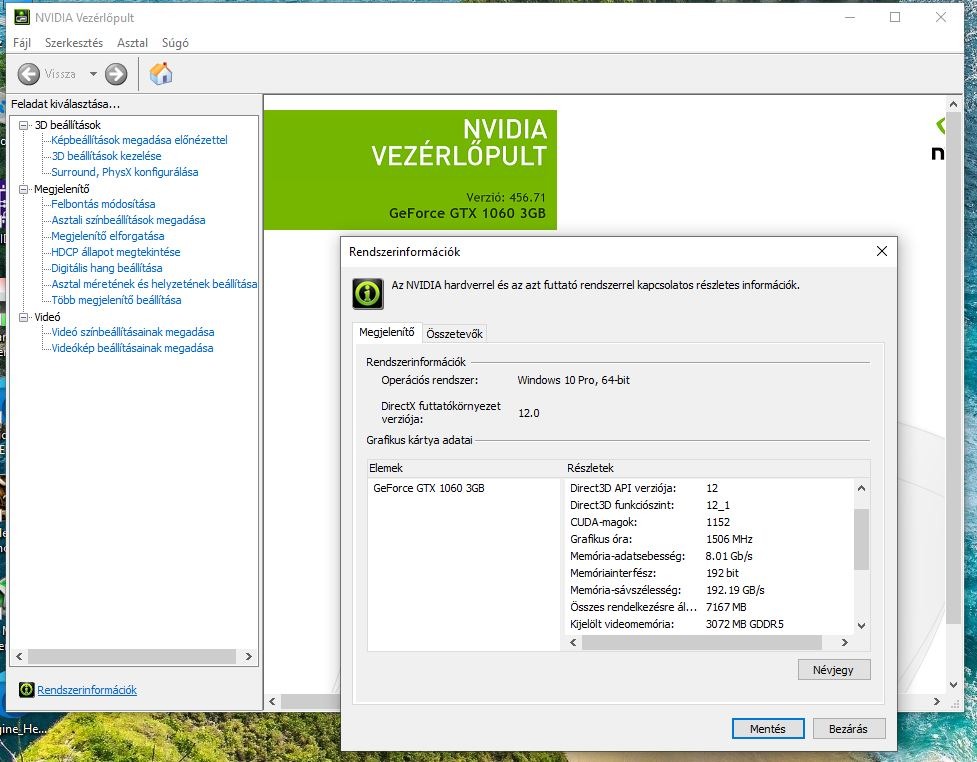The image size is (977, 762).
Task: Click the green info icon in Rendszerinformációk dialog
Action: 368,293
